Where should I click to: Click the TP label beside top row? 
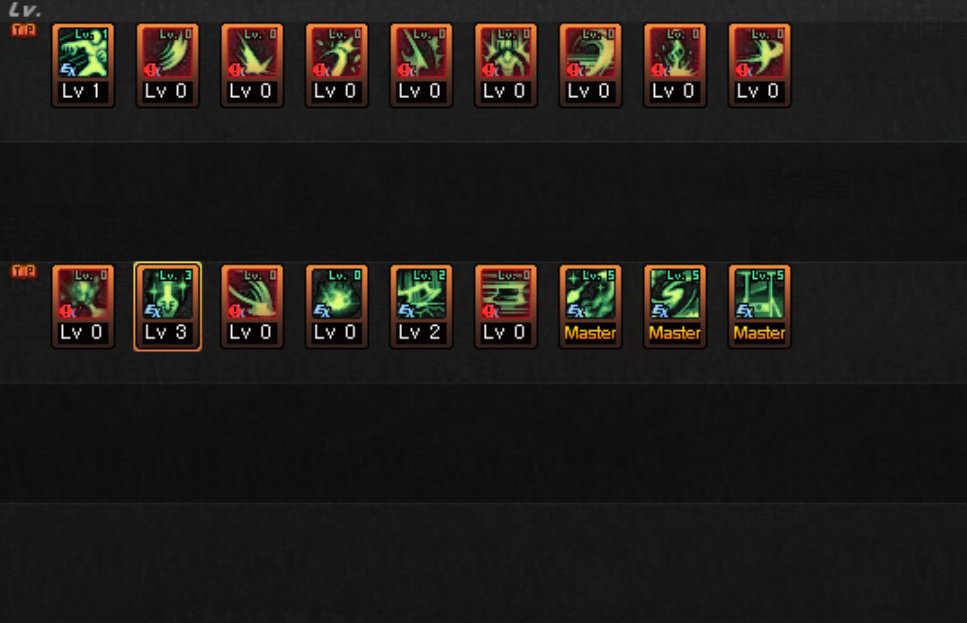coord(24,30)
